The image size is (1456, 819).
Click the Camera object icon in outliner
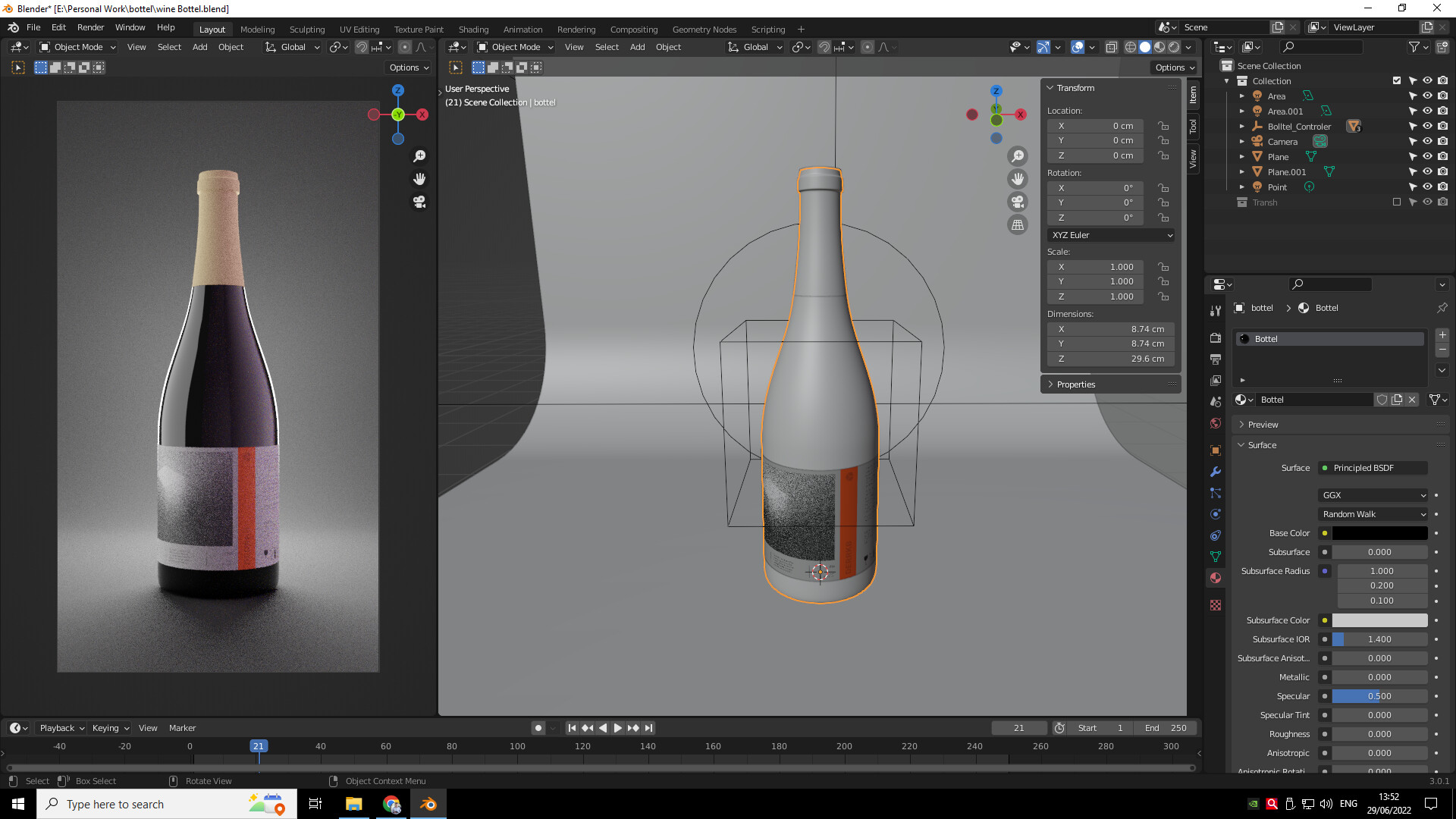(x=1258, y=142)
